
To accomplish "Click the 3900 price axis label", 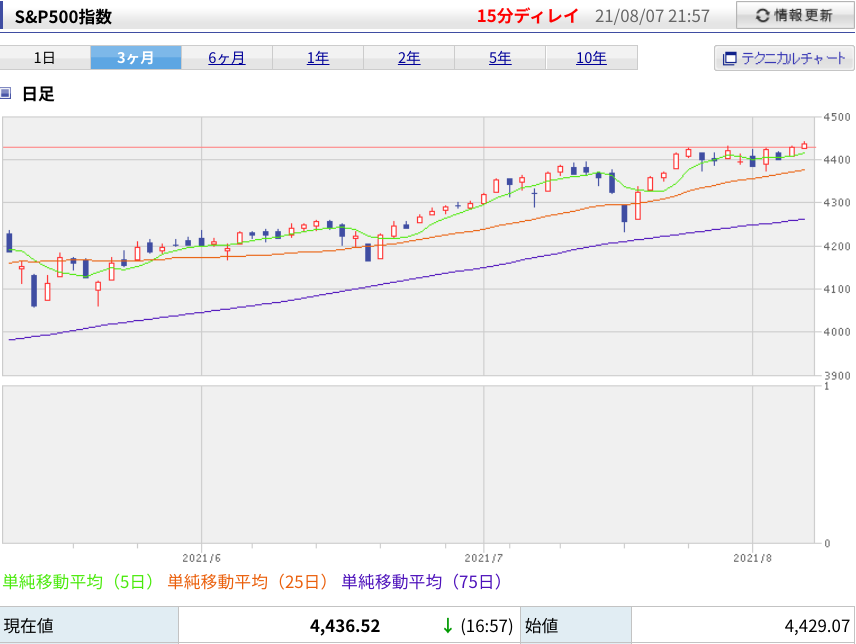I will click(837, 375).
